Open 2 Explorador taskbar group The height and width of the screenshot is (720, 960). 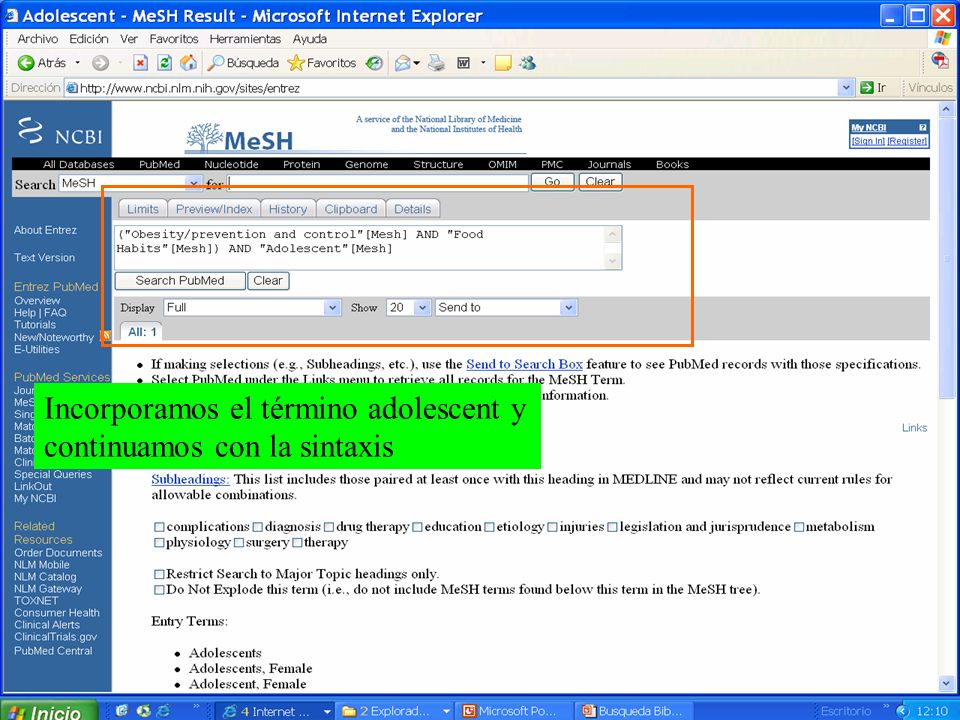(x=394, y=711)
